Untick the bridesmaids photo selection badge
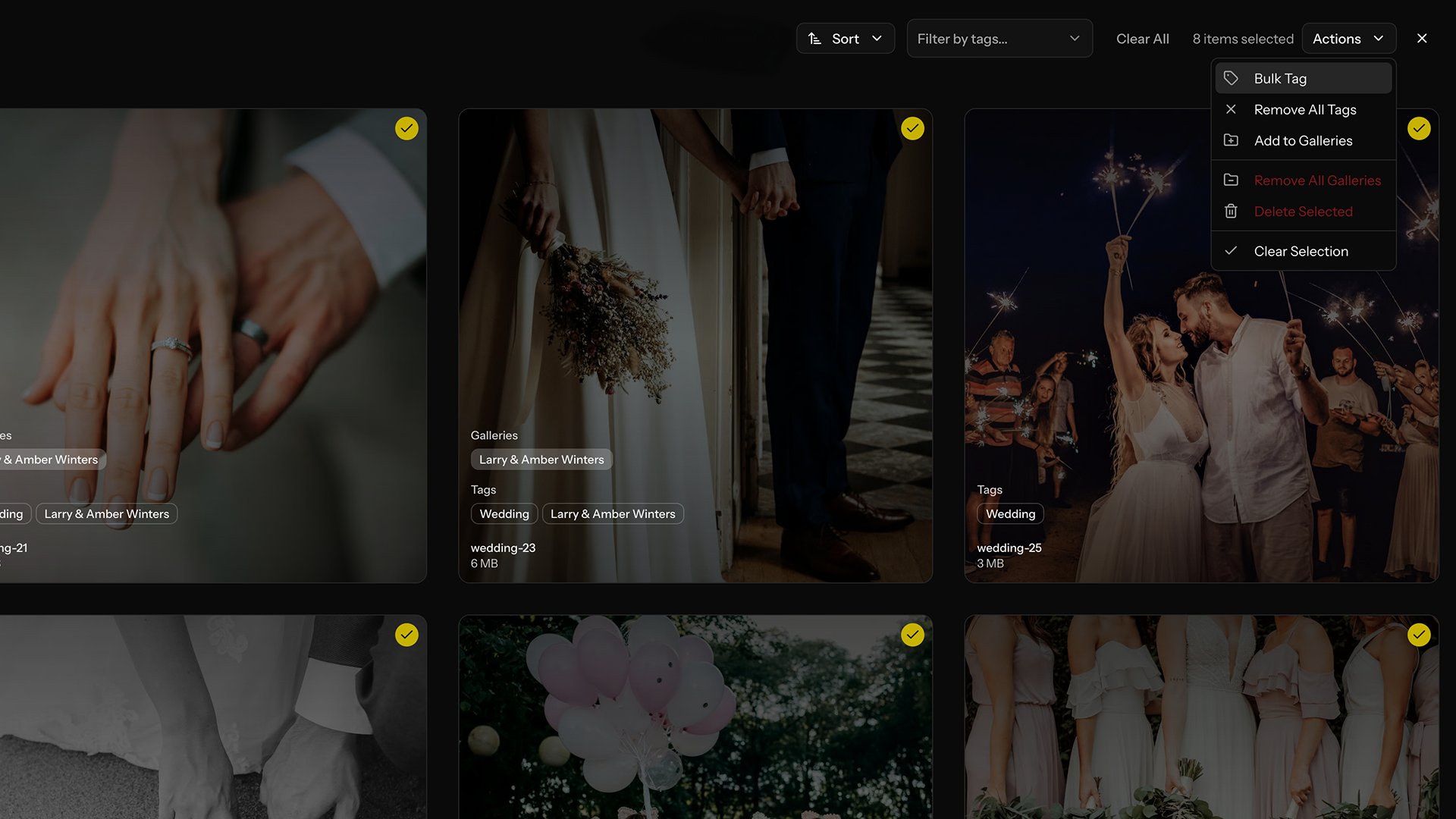Viewport: 1456px width, 819px height. tap(1419, 635)
